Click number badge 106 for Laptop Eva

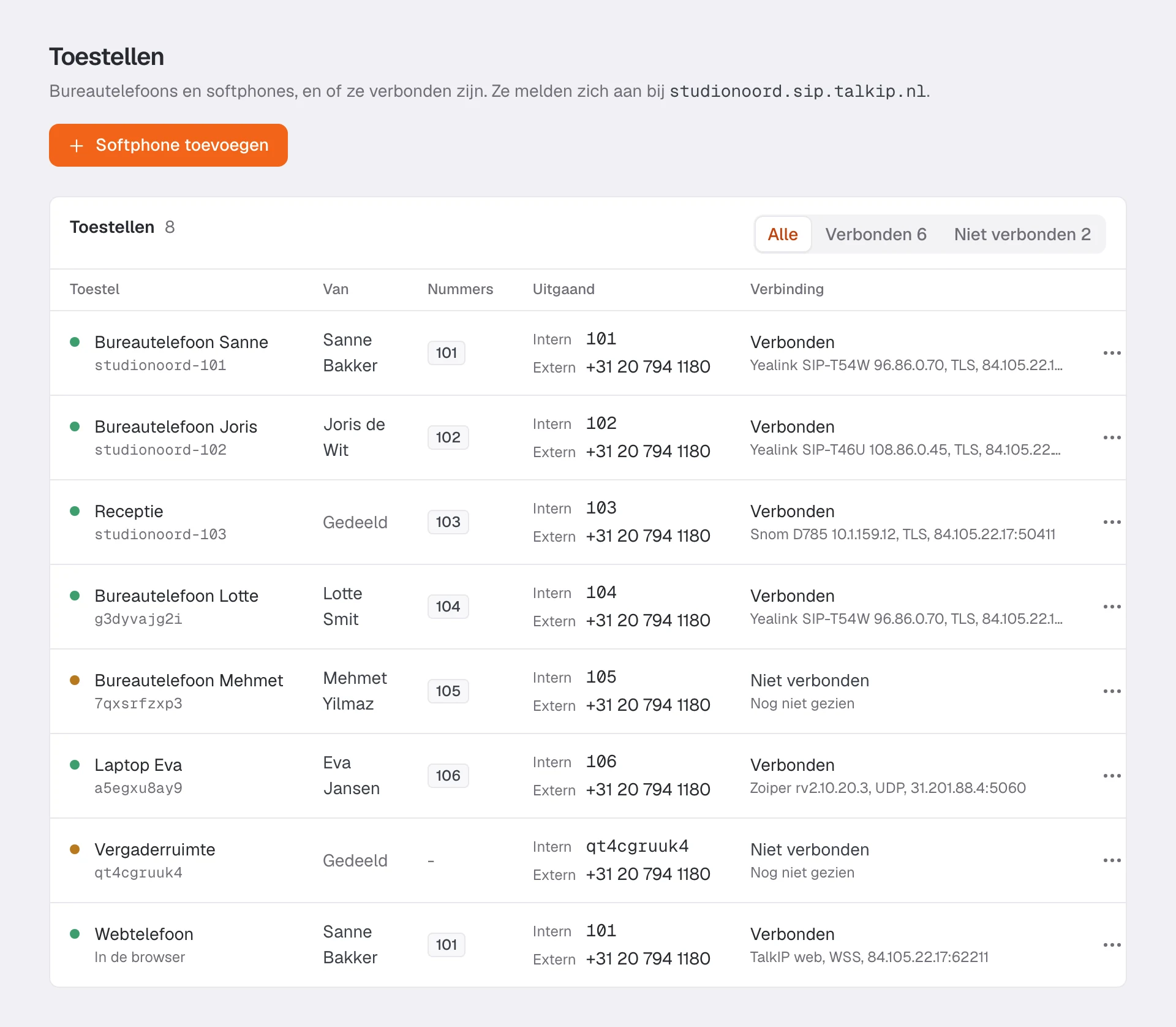click(x=448, y=776)
